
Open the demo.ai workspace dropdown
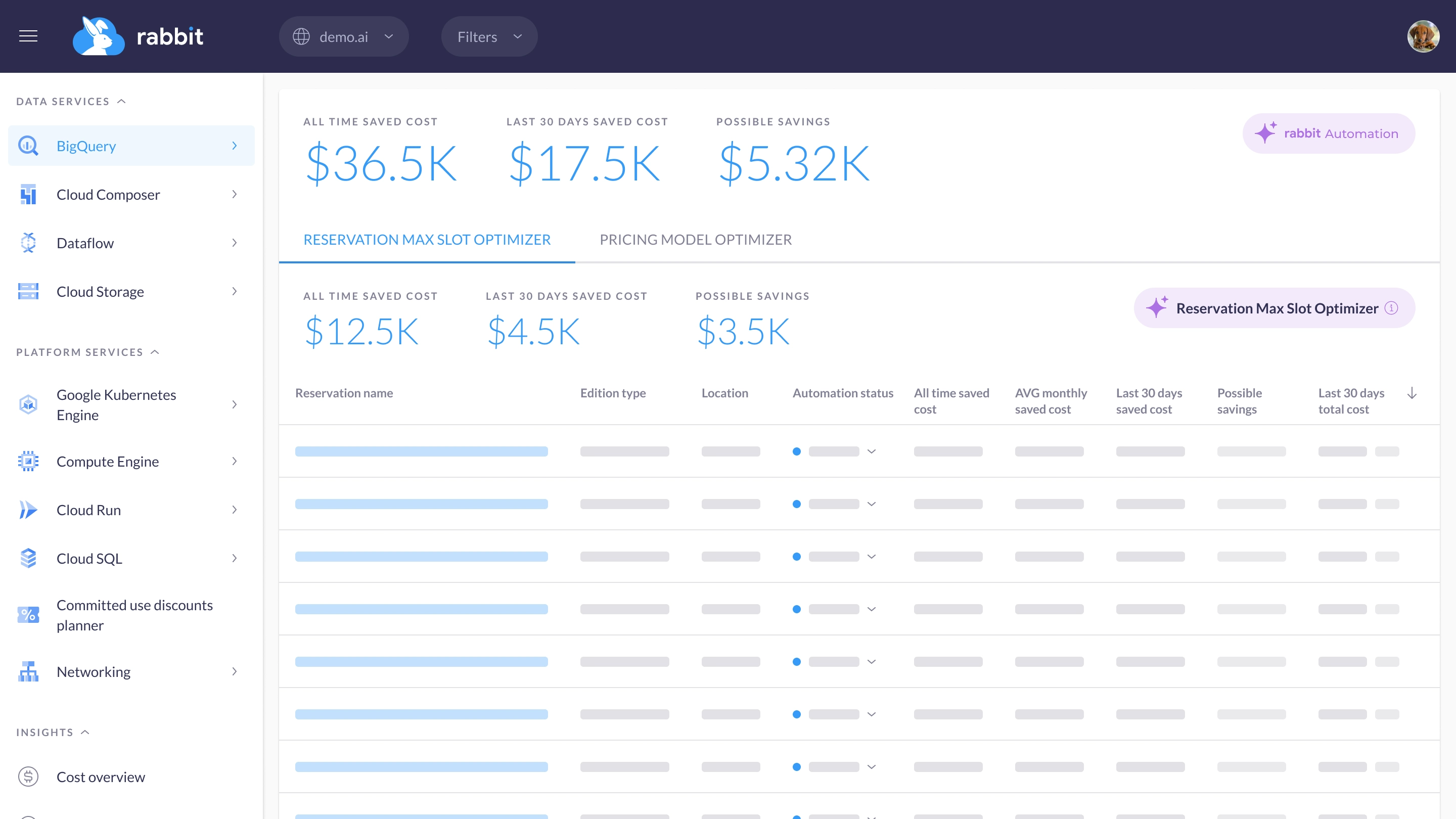(344, 37)
